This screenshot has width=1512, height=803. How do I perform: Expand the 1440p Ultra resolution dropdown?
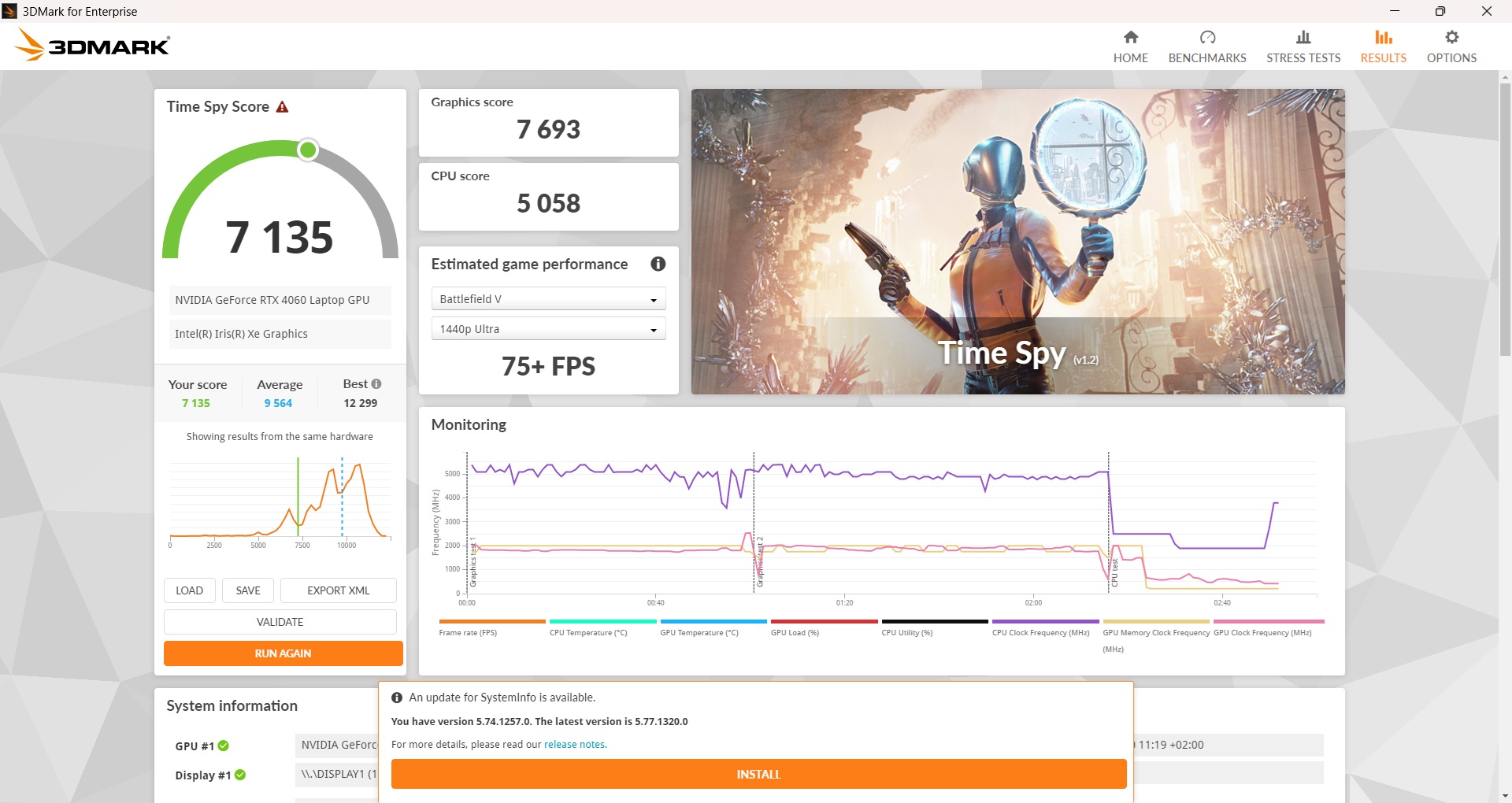tap(548, 329)
